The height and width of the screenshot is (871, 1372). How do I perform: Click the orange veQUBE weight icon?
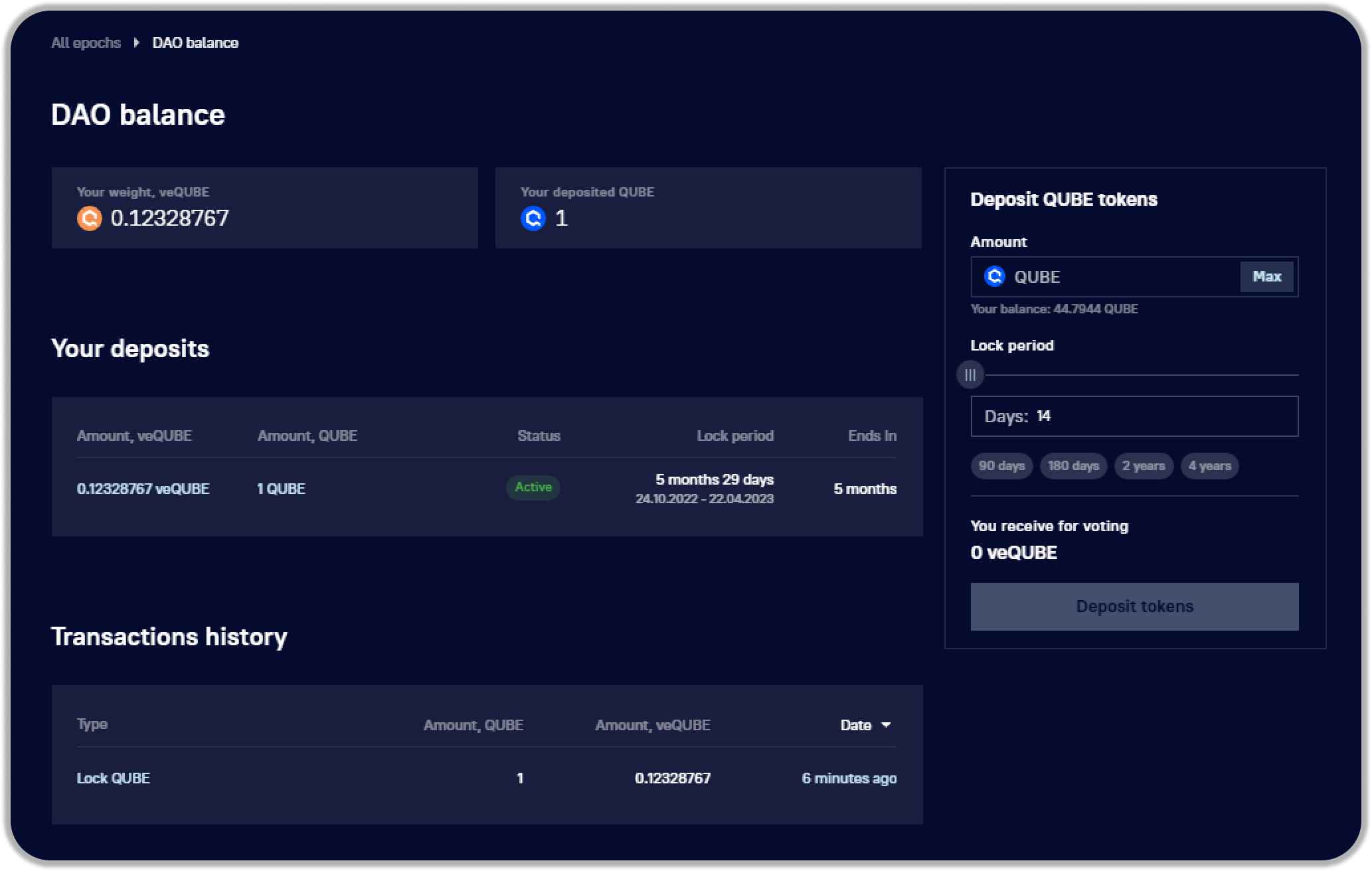pyautogui.click(x=90, y=218)
